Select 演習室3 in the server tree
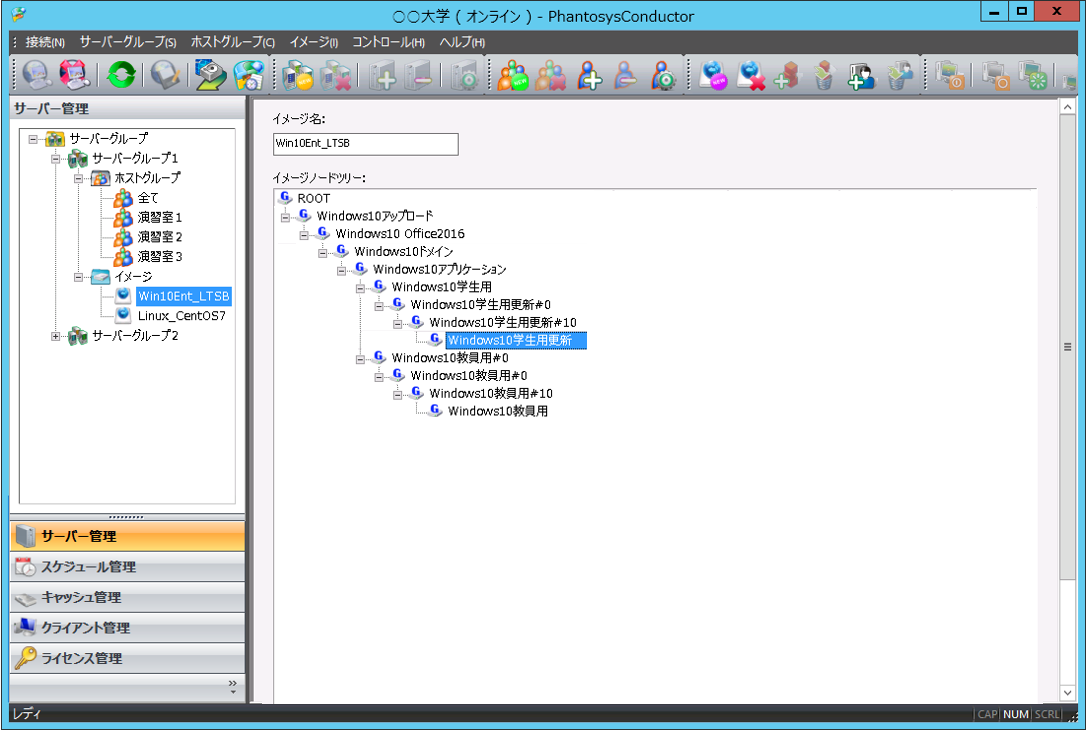 click(x=159, y=256)
